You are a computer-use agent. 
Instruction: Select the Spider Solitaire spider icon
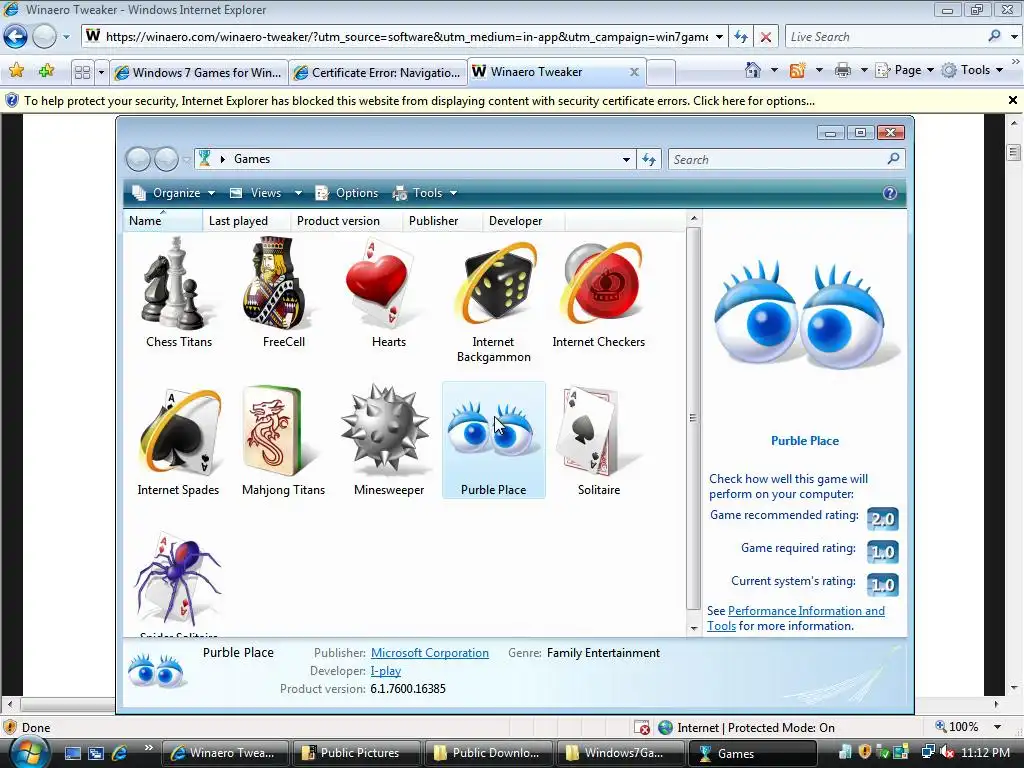pyautogui.click(x=178, y=580)
